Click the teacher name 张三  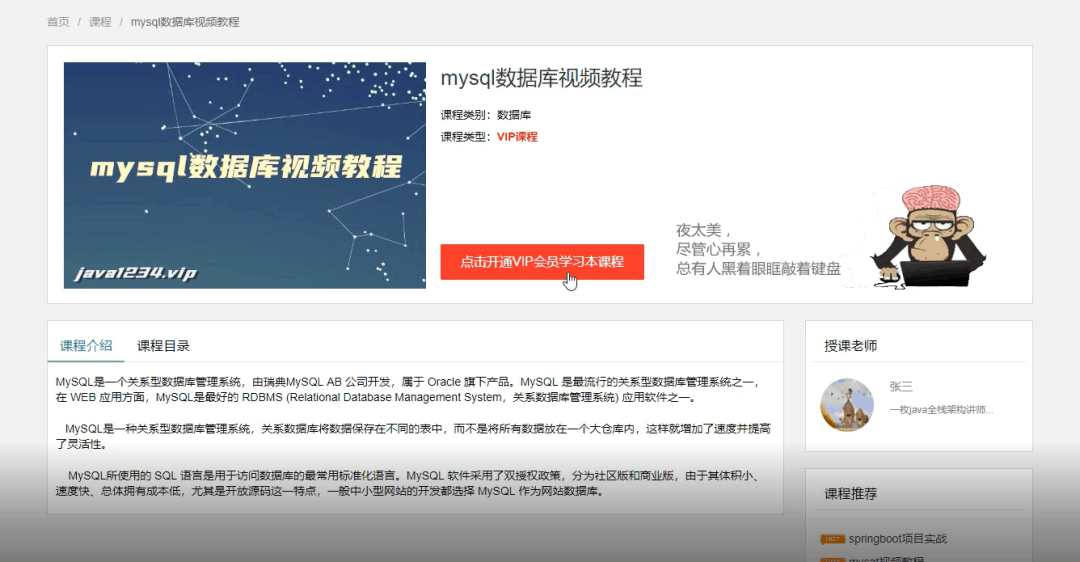click(x=901, y=386)
